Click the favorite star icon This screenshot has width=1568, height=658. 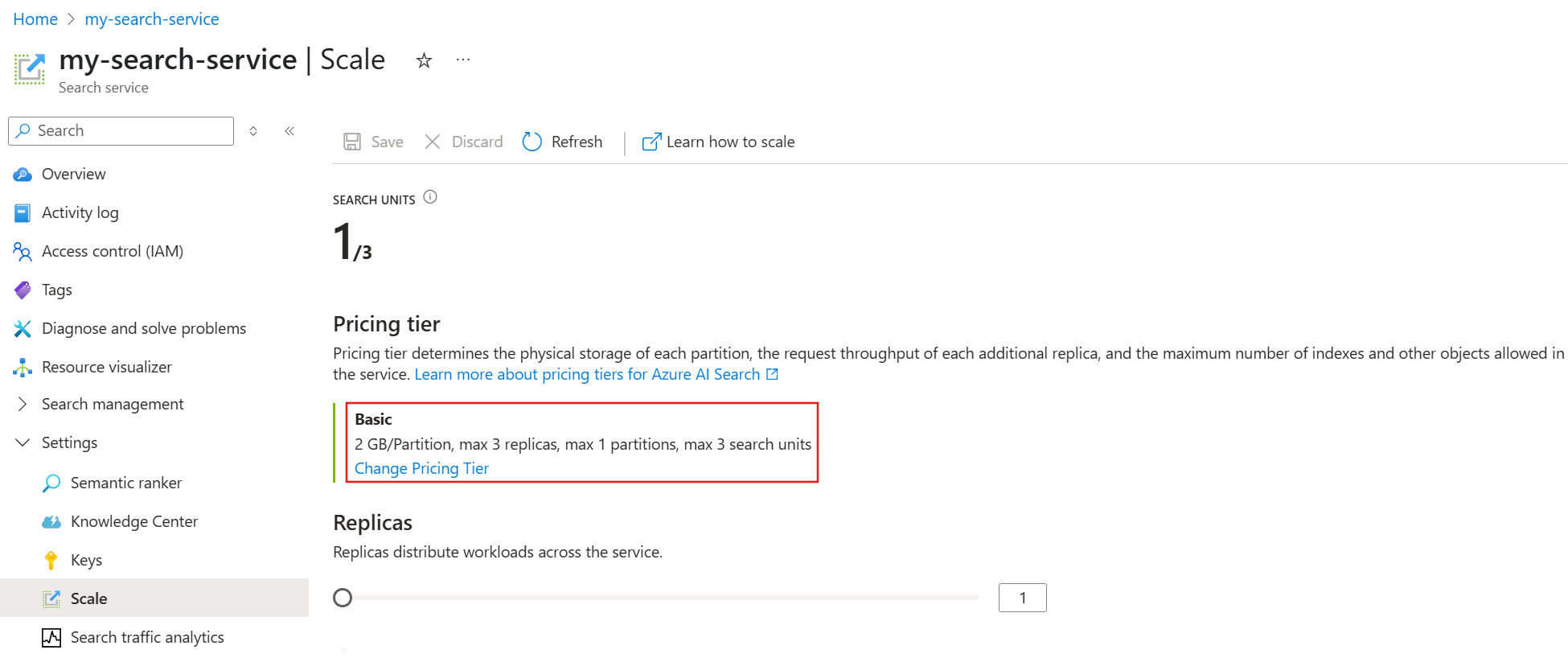tap(424, 60)
